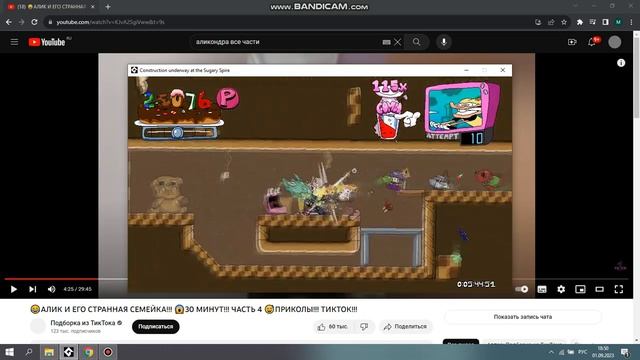Skip to the next video

click(x=33, y=289)
